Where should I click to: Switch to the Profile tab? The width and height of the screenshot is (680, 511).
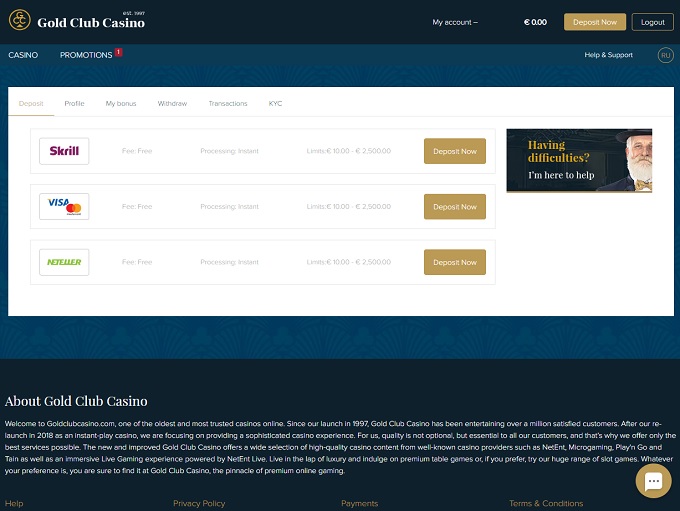(x=74, y=104)
